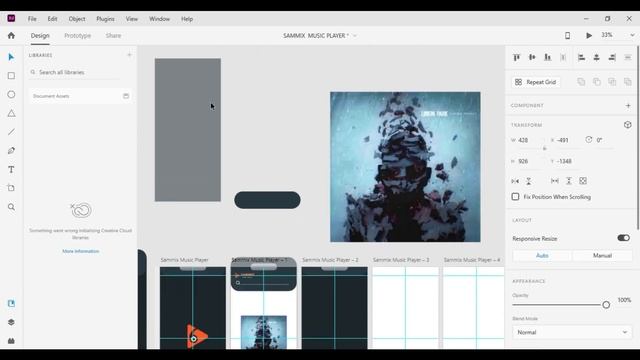Flip selection vertically
This screenshot has height=360, width=640.
click(x=529, y=181)
